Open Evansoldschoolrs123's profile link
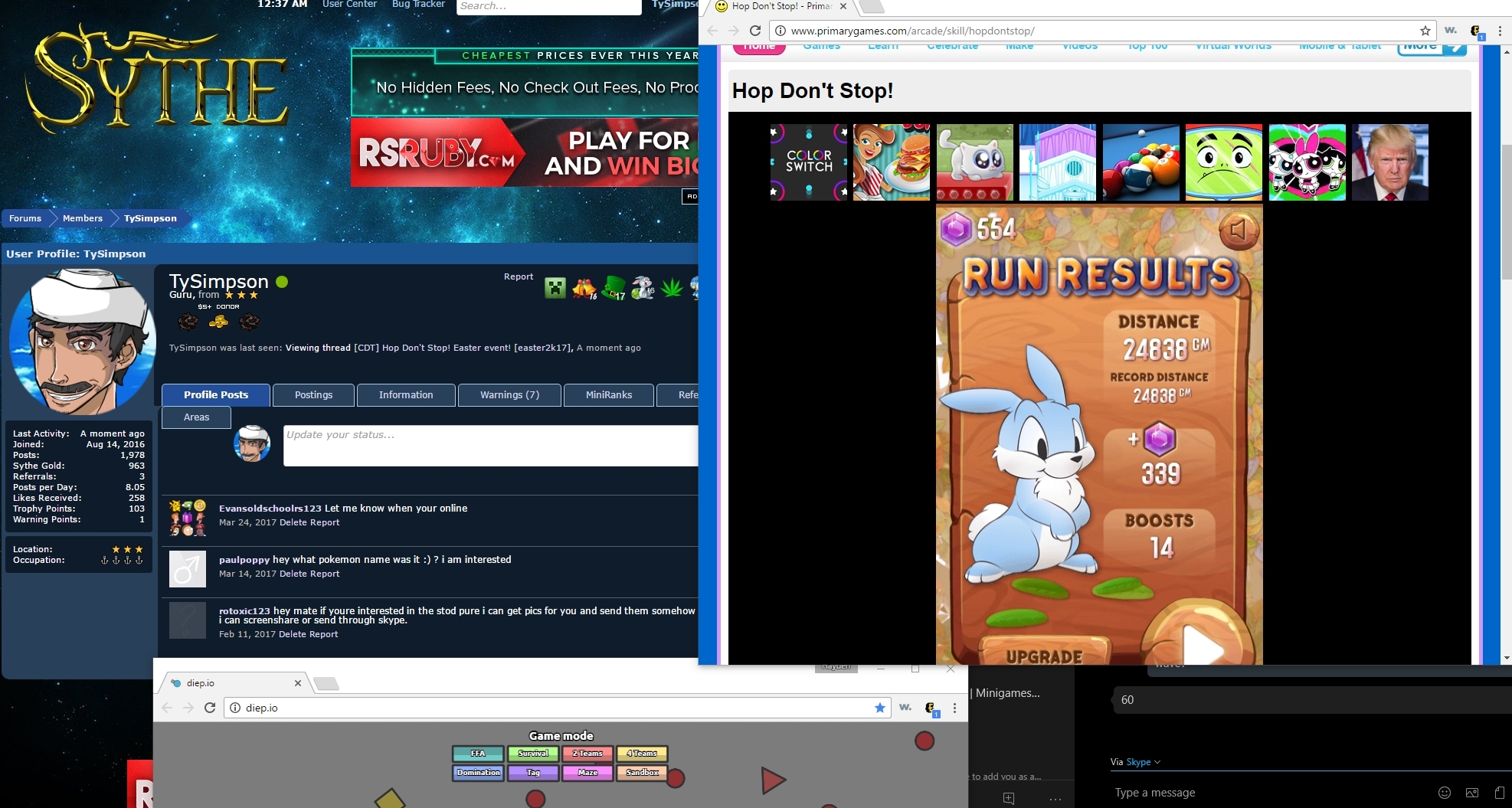Image resolution: width=1512 pixels, height=808 pixels. tap(270, 509)
